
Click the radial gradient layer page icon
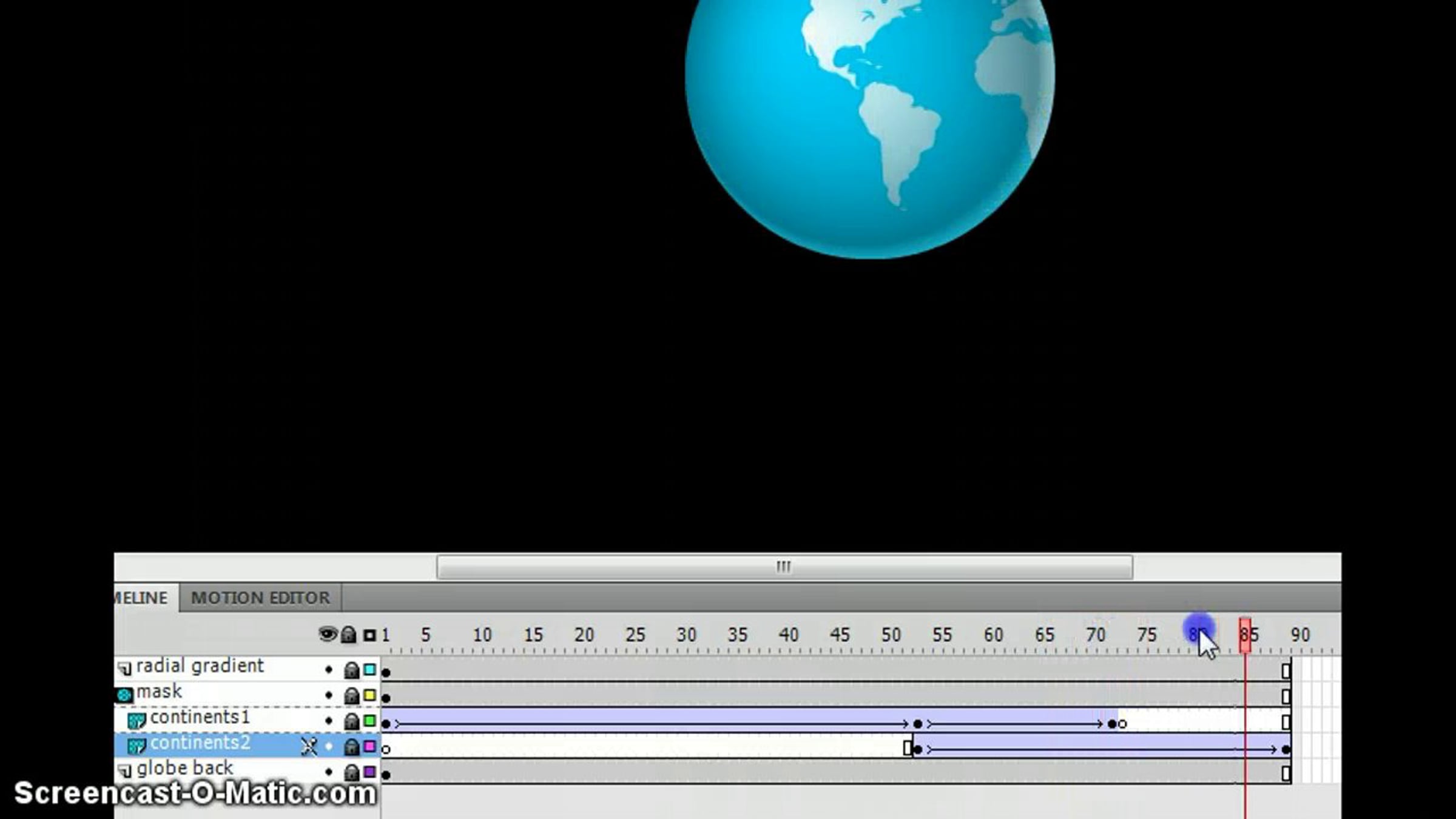(x=125, y=669)
